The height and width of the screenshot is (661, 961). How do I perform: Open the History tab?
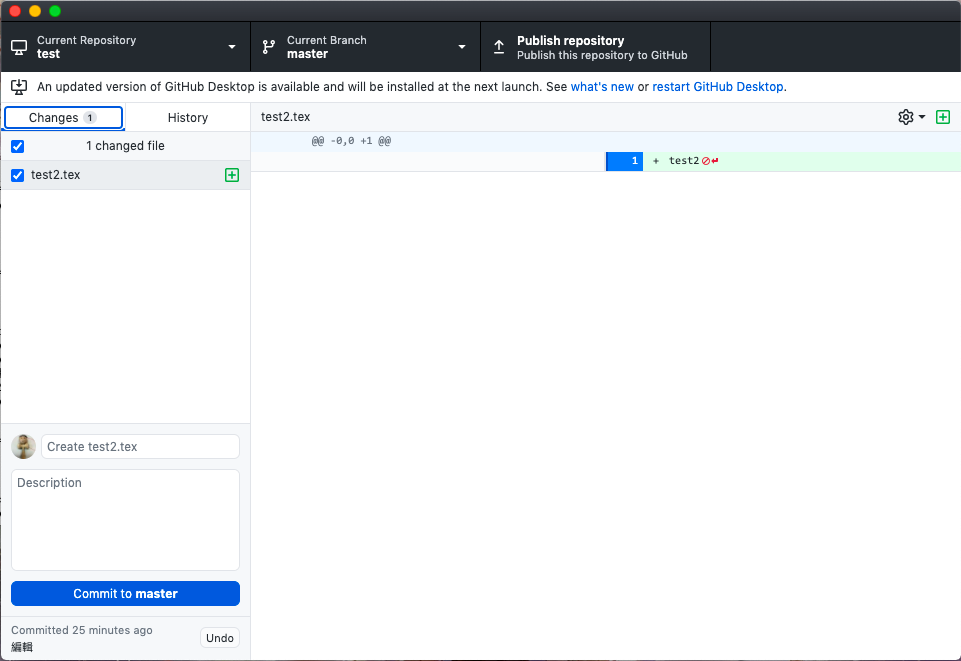(188, 118)
